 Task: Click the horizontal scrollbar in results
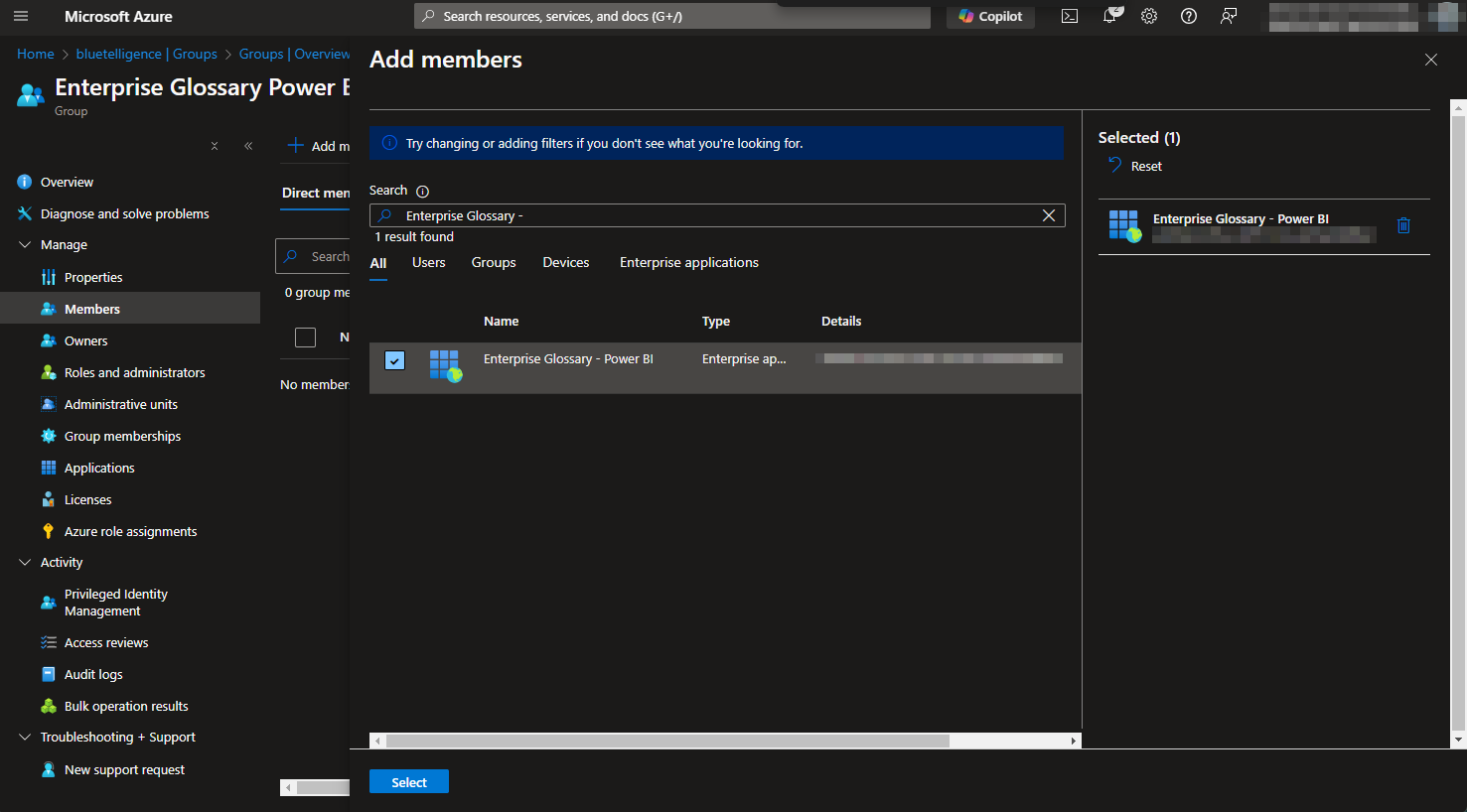click(665, 741)
